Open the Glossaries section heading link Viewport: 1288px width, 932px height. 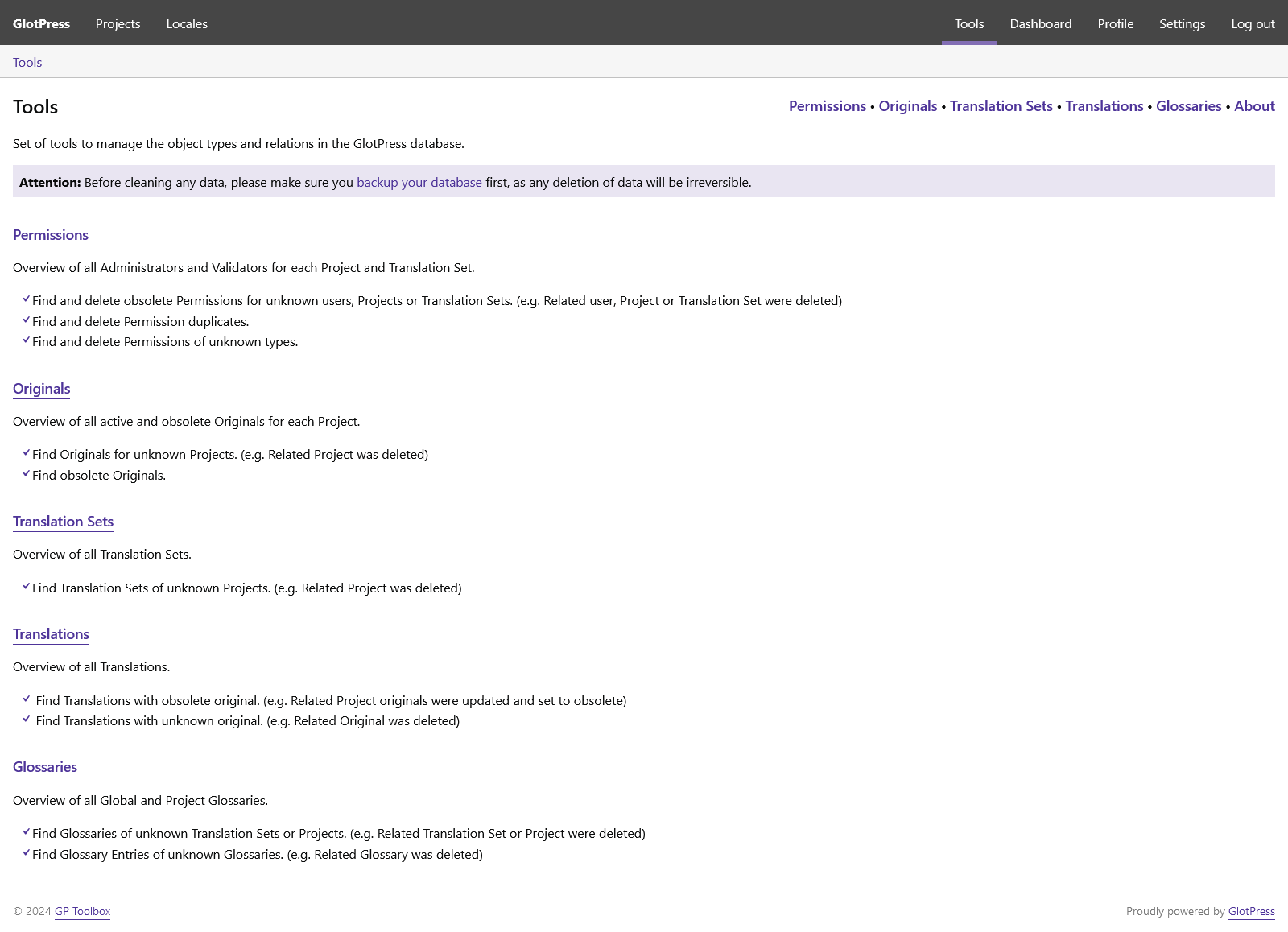coord(45,767)
